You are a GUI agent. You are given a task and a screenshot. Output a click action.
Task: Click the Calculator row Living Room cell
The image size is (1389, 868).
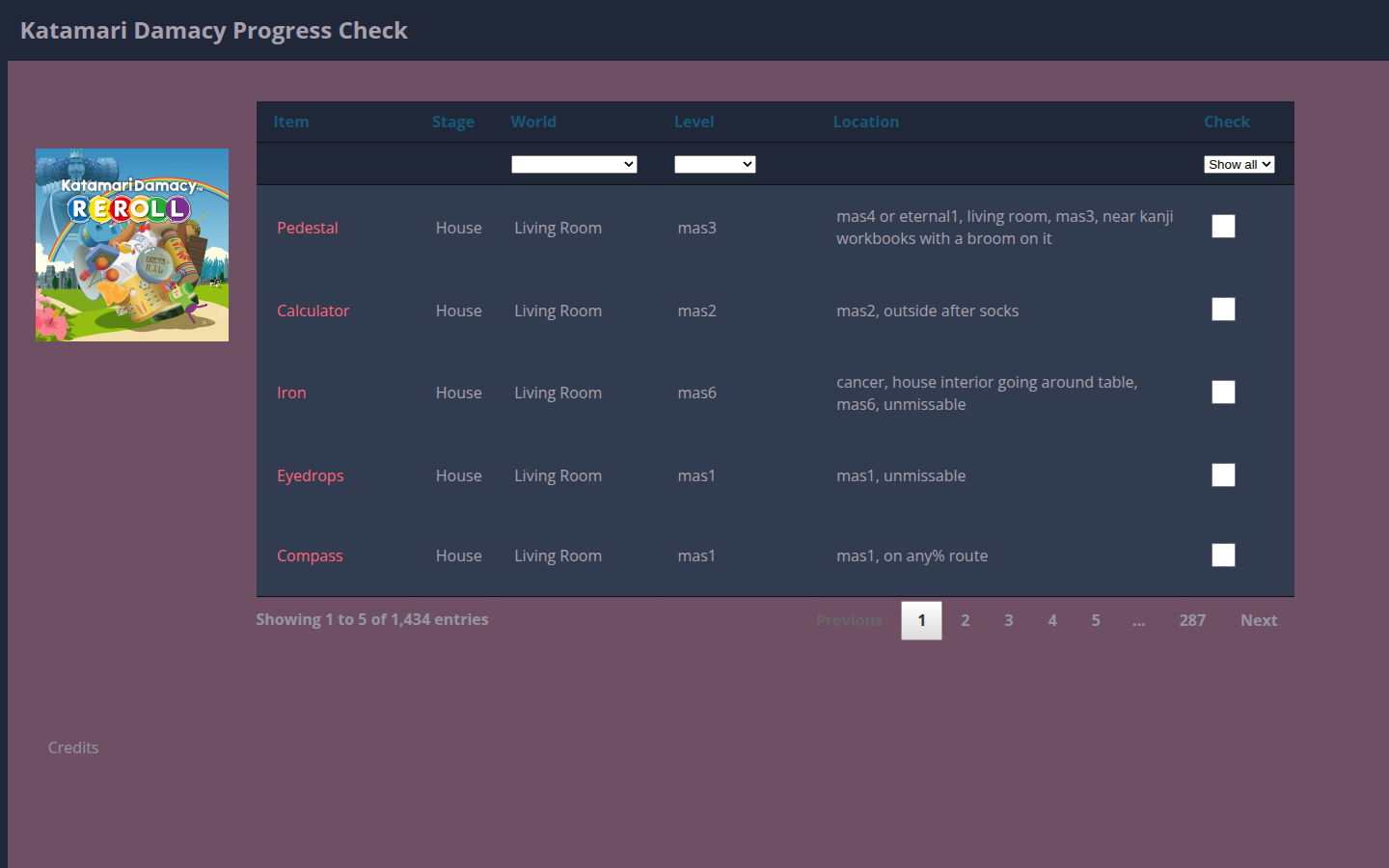(x=558, y=311)
